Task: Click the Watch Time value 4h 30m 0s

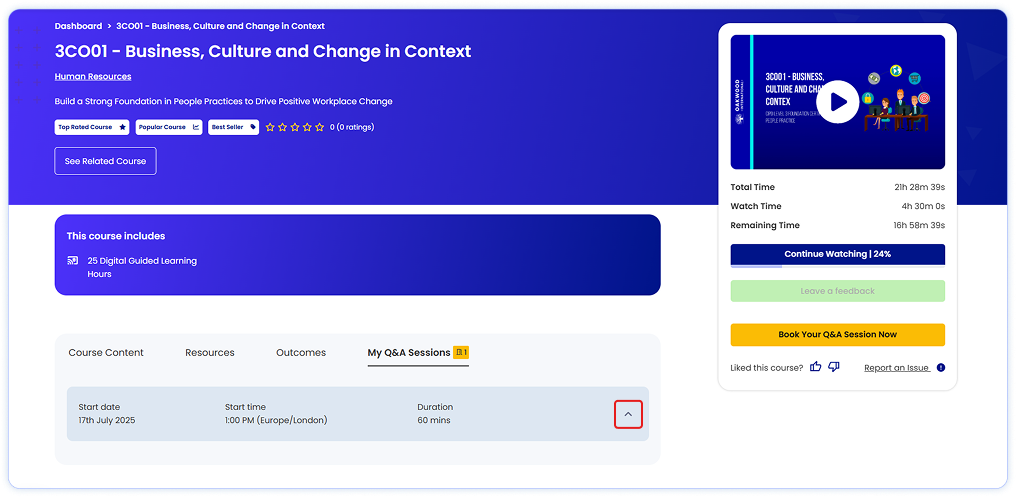Action: coord(923,206)
